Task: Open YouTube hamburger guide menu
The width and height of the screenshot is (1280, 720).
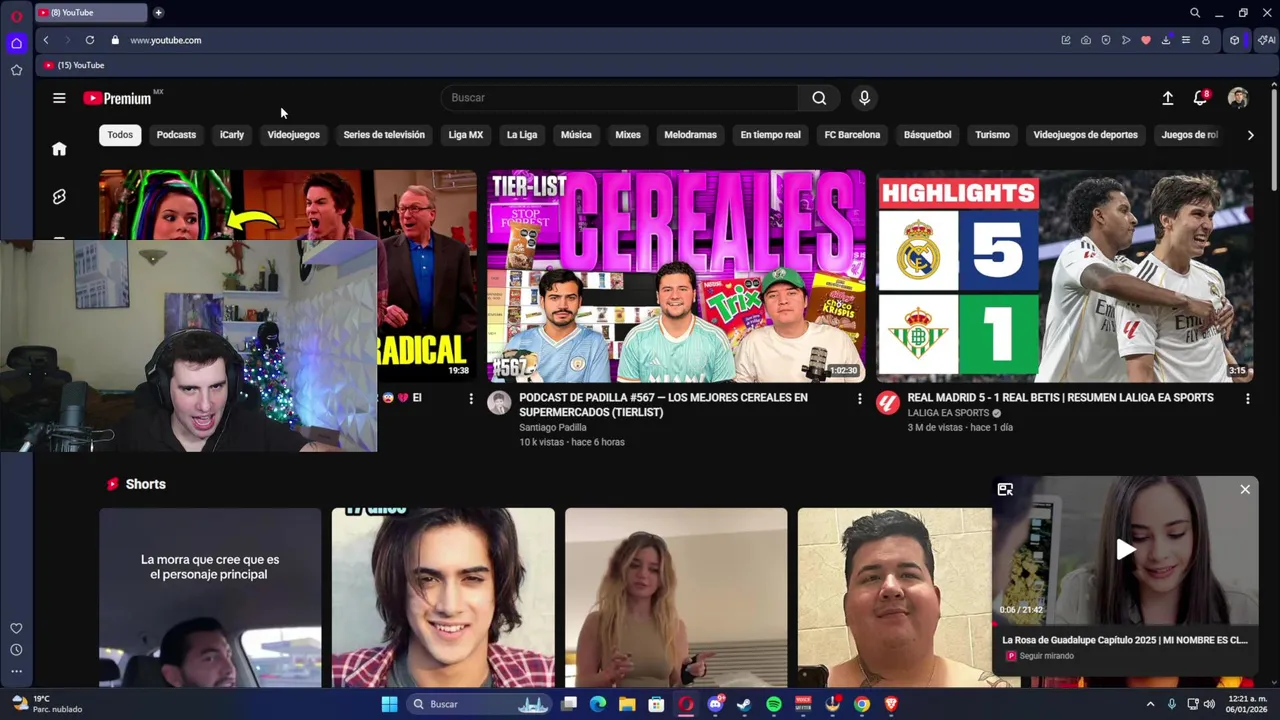Action: (59, 98)
